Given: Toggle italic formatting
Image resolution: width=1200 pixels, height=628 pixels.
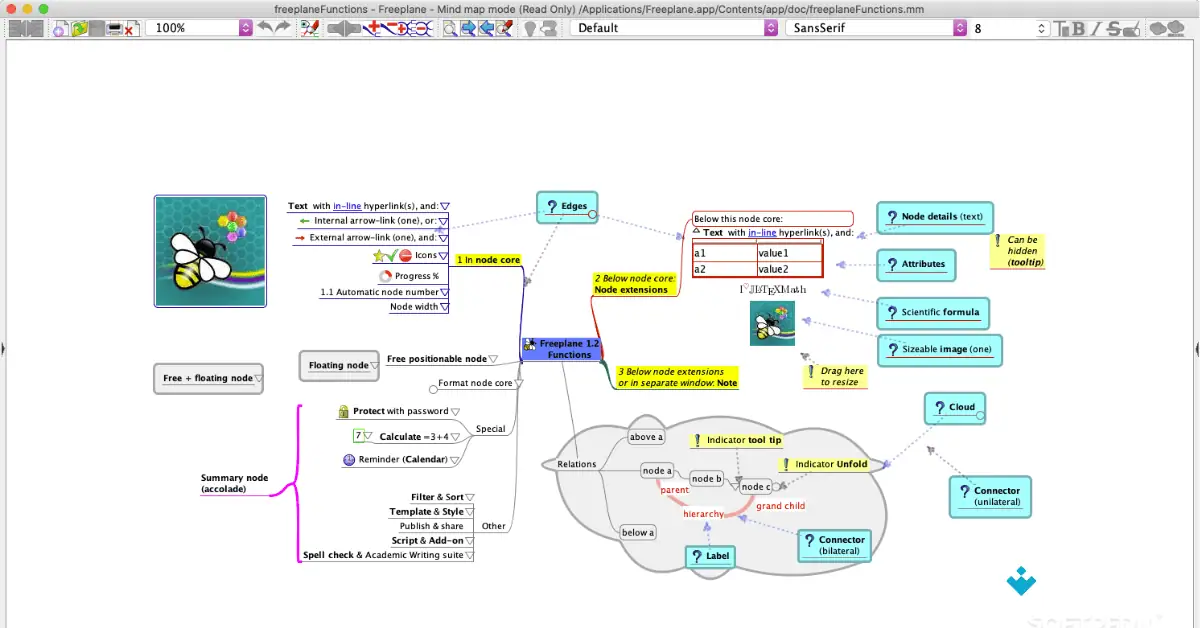Looking at the screenshot, I should point(1095,28).
